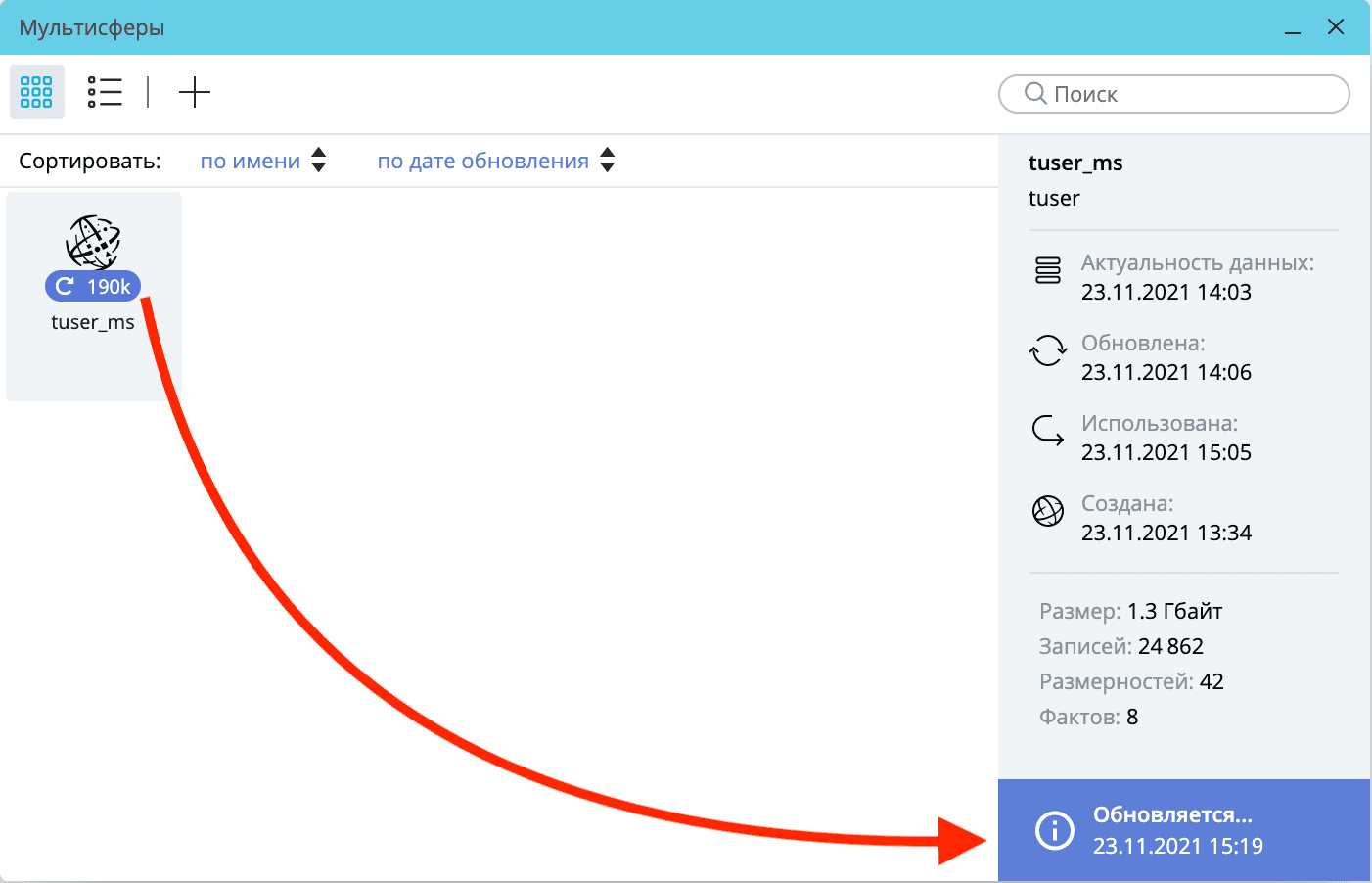Click the data relevance database icon

click(x=1048, y=270)
